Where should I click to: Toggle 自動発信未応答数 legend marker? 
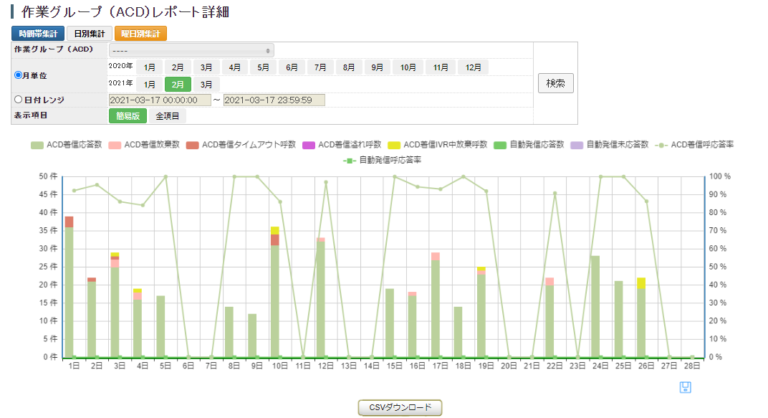(577, 145)
